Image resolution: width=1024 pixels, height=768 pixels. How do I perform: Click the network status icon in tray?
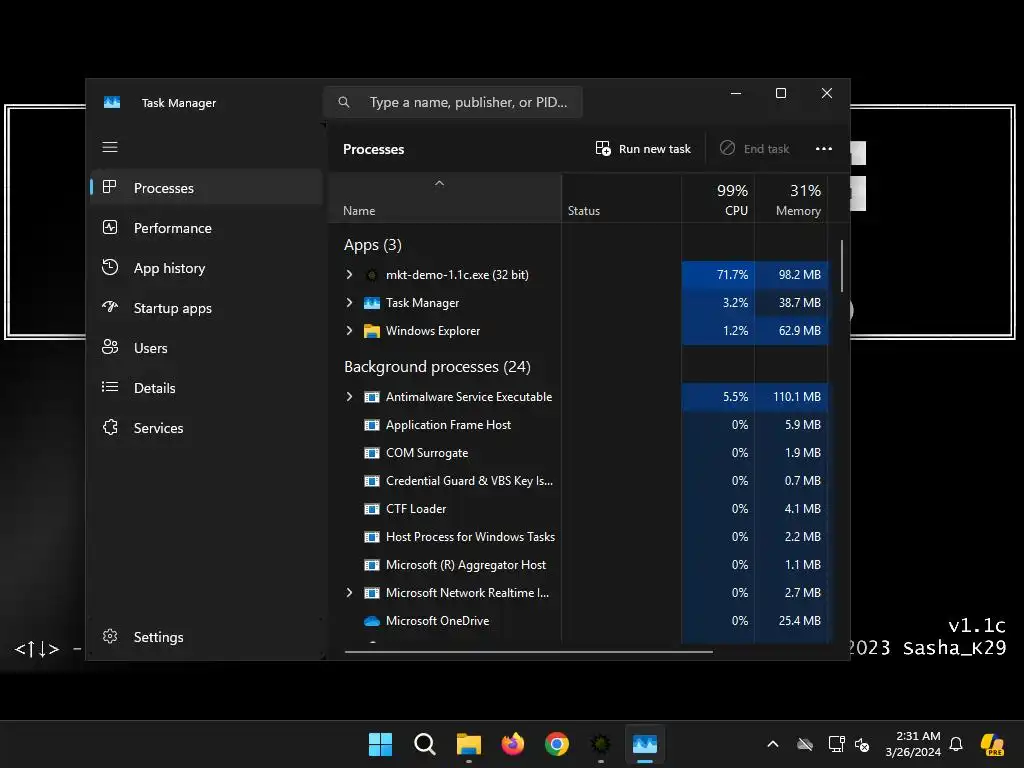(836, 744)
